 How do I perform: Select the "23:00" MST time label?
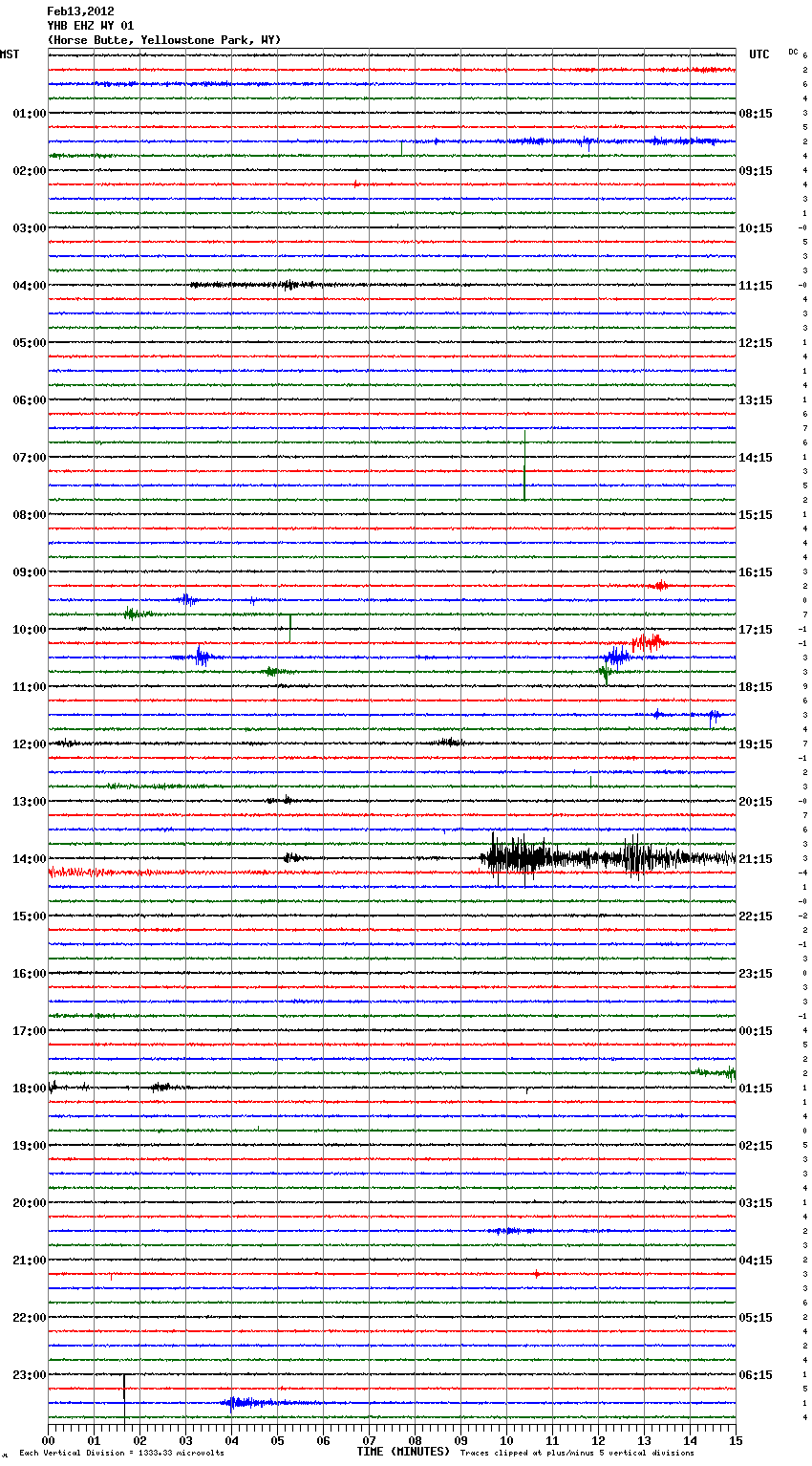tap(30, 1375)
